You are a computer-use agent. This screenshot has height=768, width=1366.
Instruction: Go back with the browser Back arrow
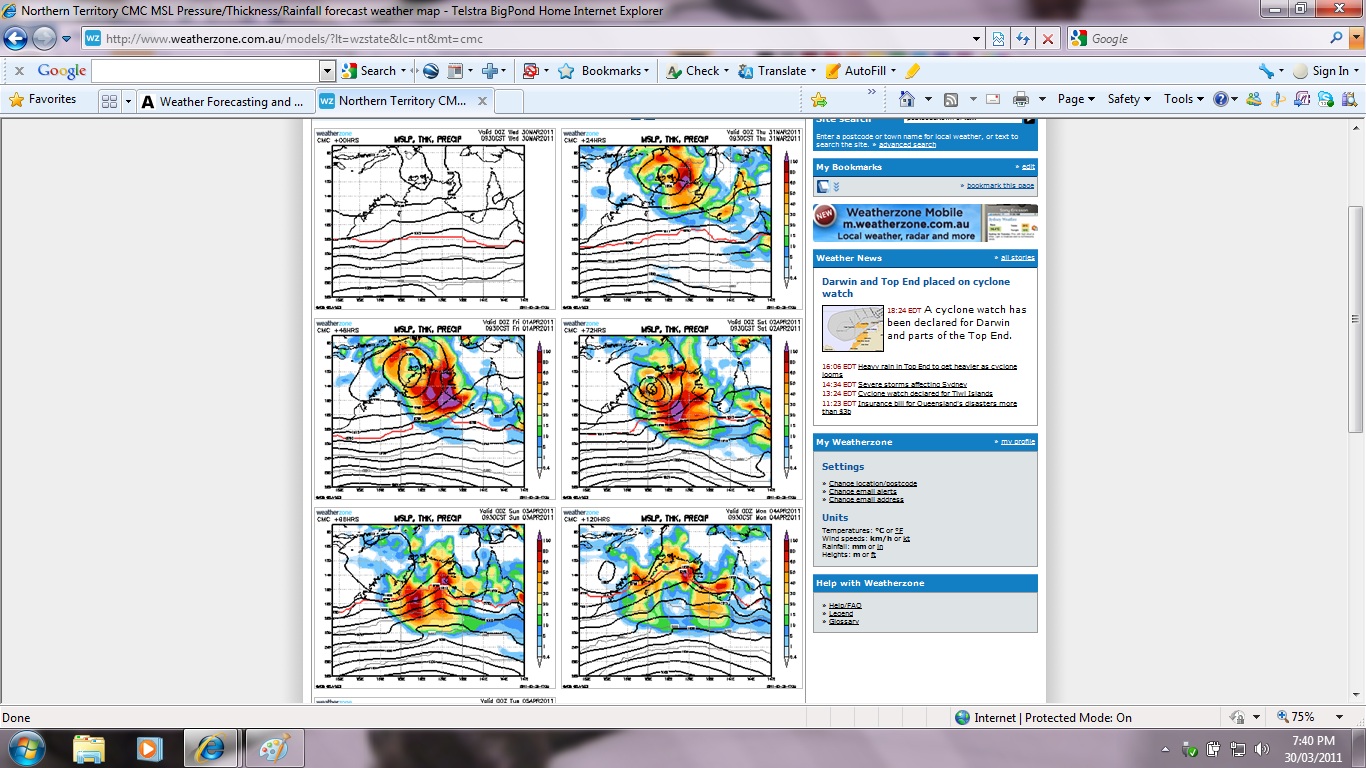(16, 39)
